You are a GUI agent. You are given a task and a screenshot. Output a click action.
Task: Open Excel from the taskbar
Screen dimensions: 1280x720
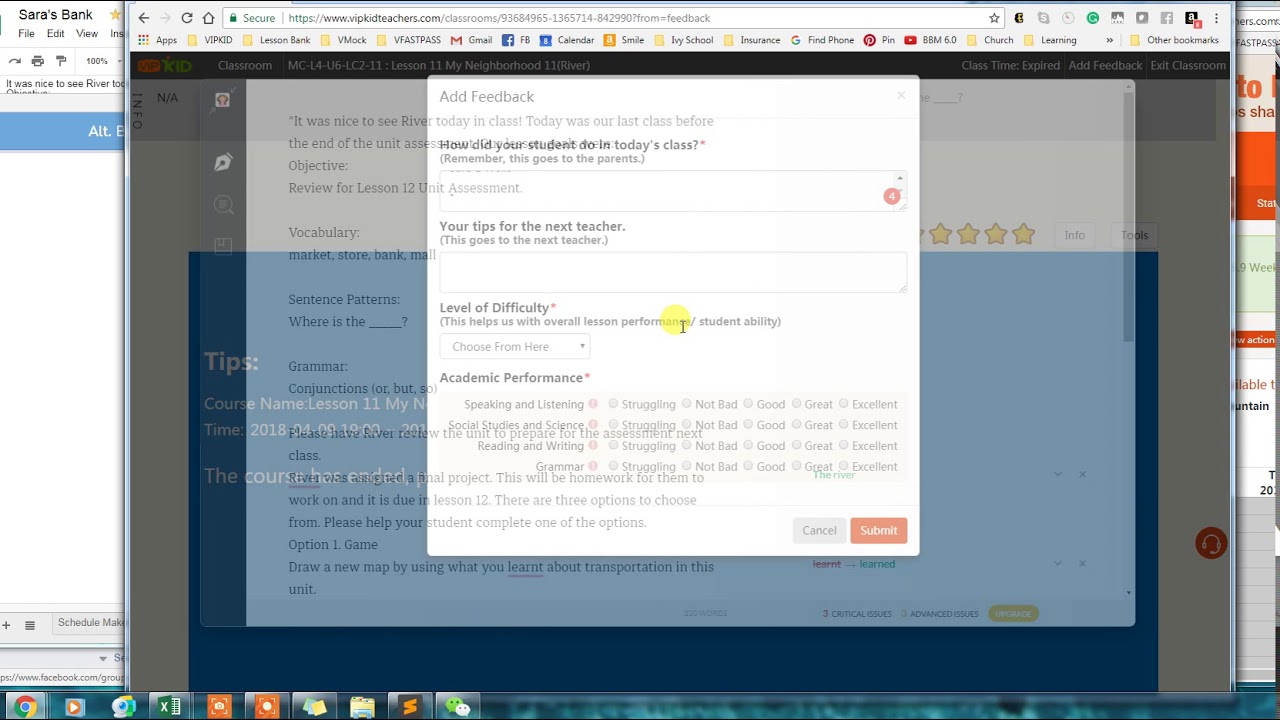(x=170, y=707)
